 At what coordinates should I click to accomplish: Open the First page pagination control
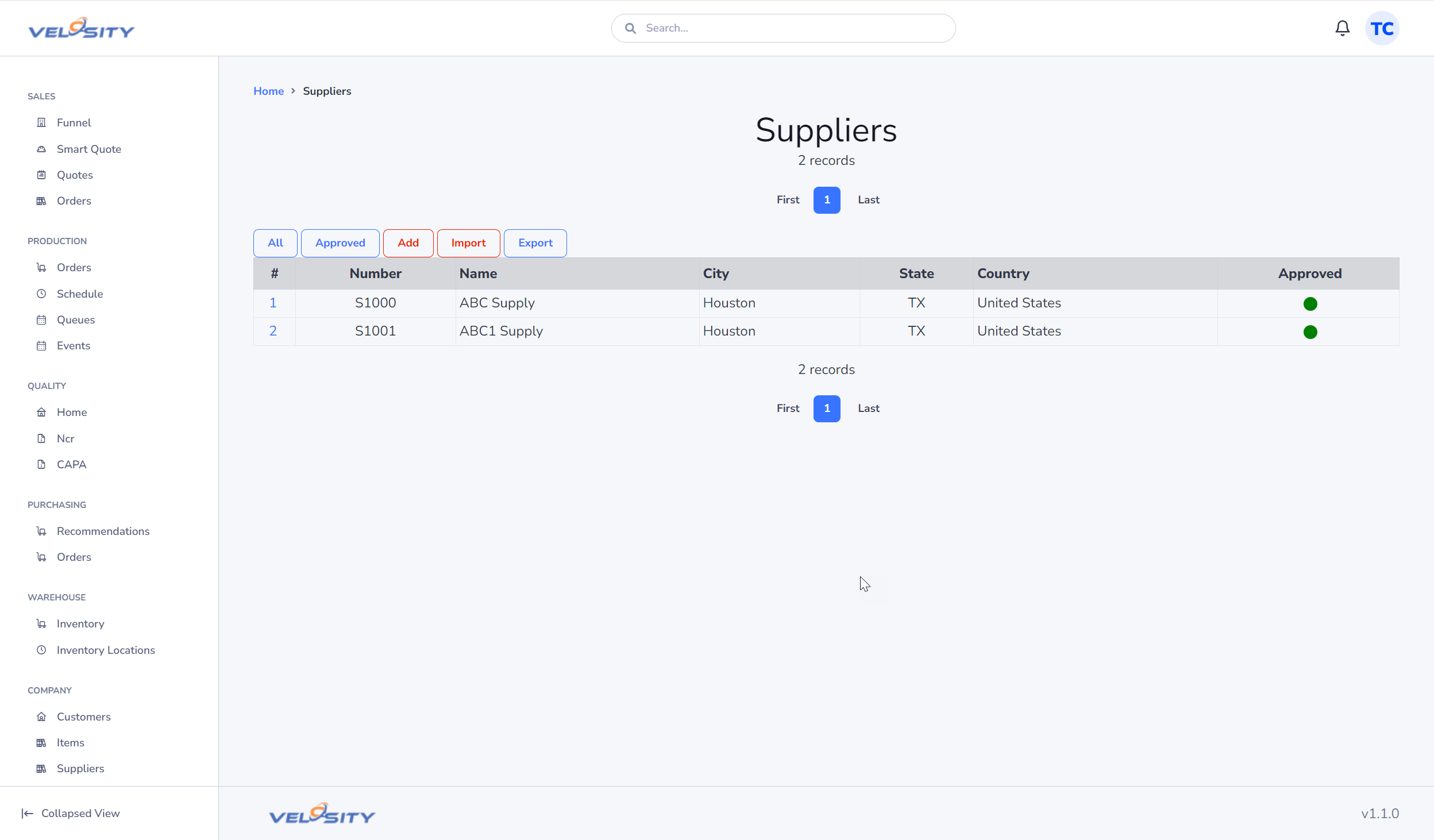(788, 199)
